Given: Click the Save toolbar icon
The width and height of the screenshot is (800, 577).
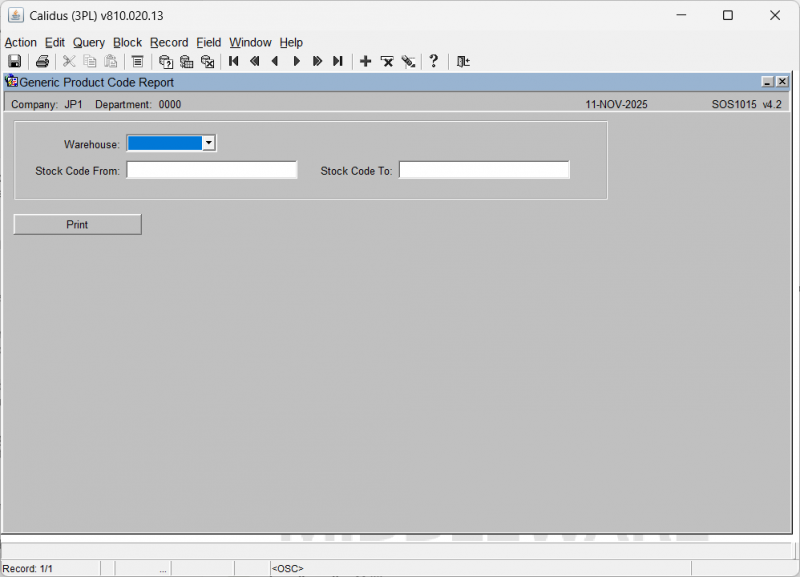Looking at the screenshot, I should pyautogui.click(x=15, y=62).
